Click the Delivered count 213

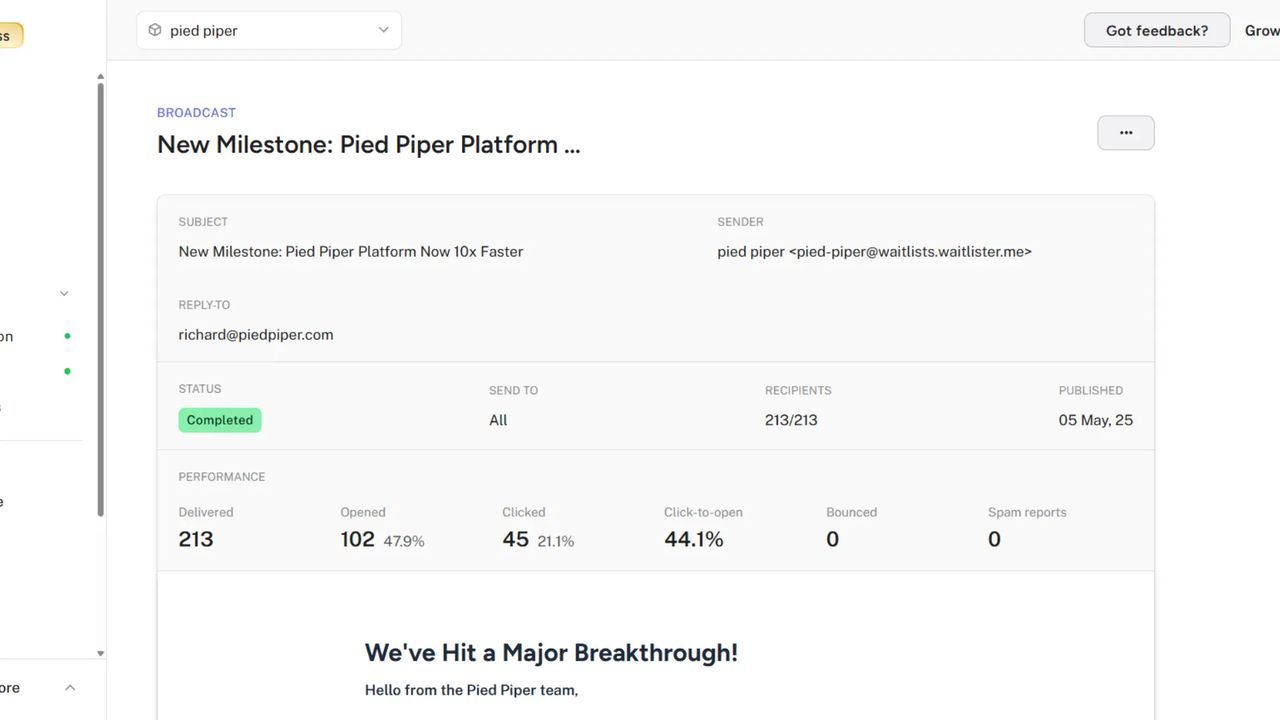pyautogui.click(x=196, y=539)
